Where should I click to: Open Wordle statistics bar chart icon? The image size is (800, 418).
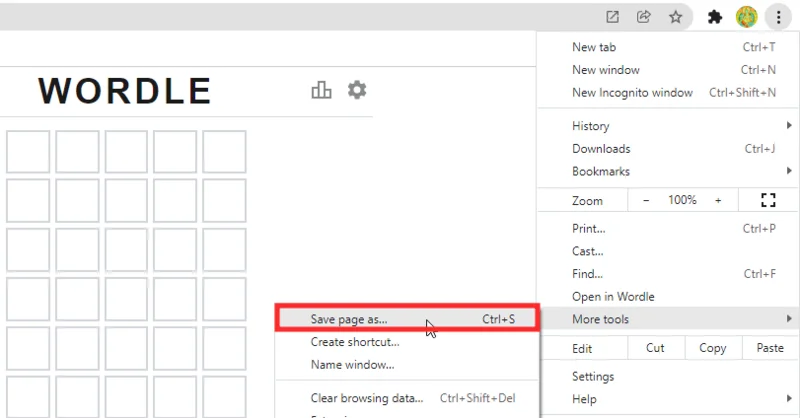(x=321, y=90)
